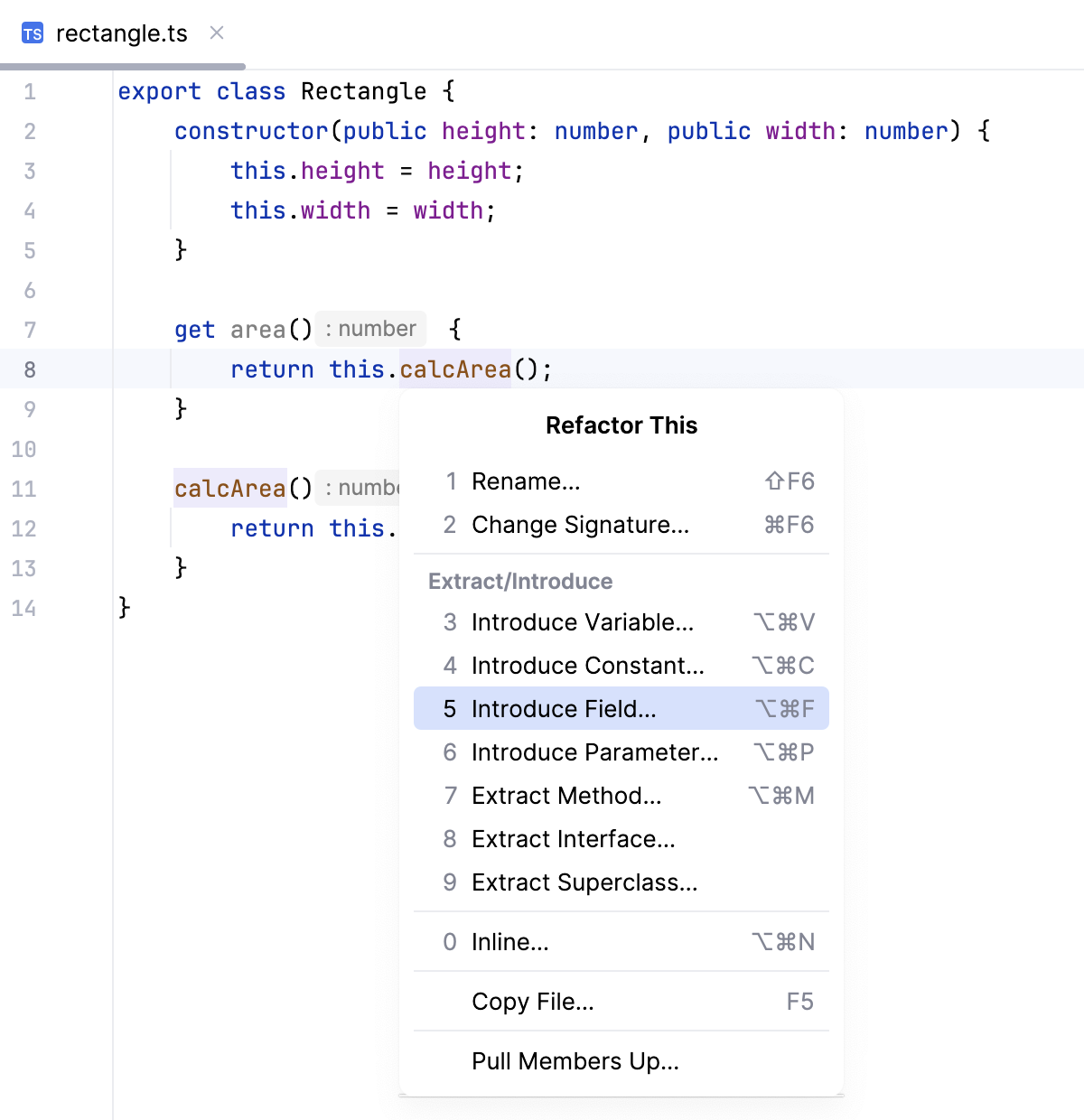Select Introduce Constant refactoring
This screenshot has height=1120, width=1084.
587,666
